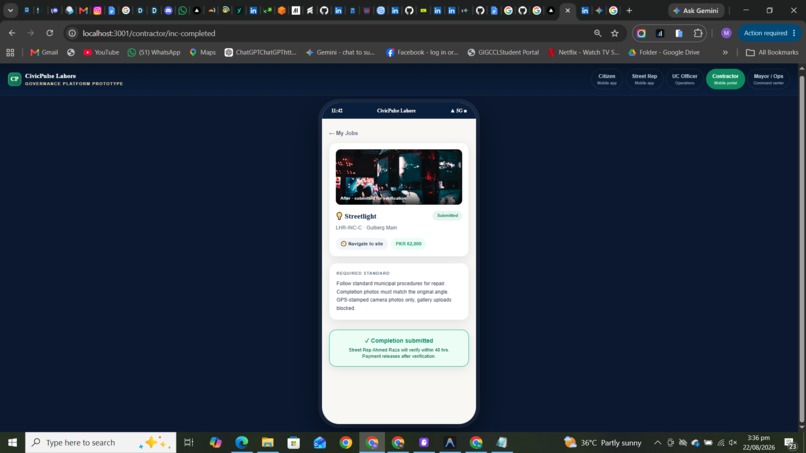Screen dimensions: 806x453
Task: Open the Netflix bookmark
Action: 583,52
